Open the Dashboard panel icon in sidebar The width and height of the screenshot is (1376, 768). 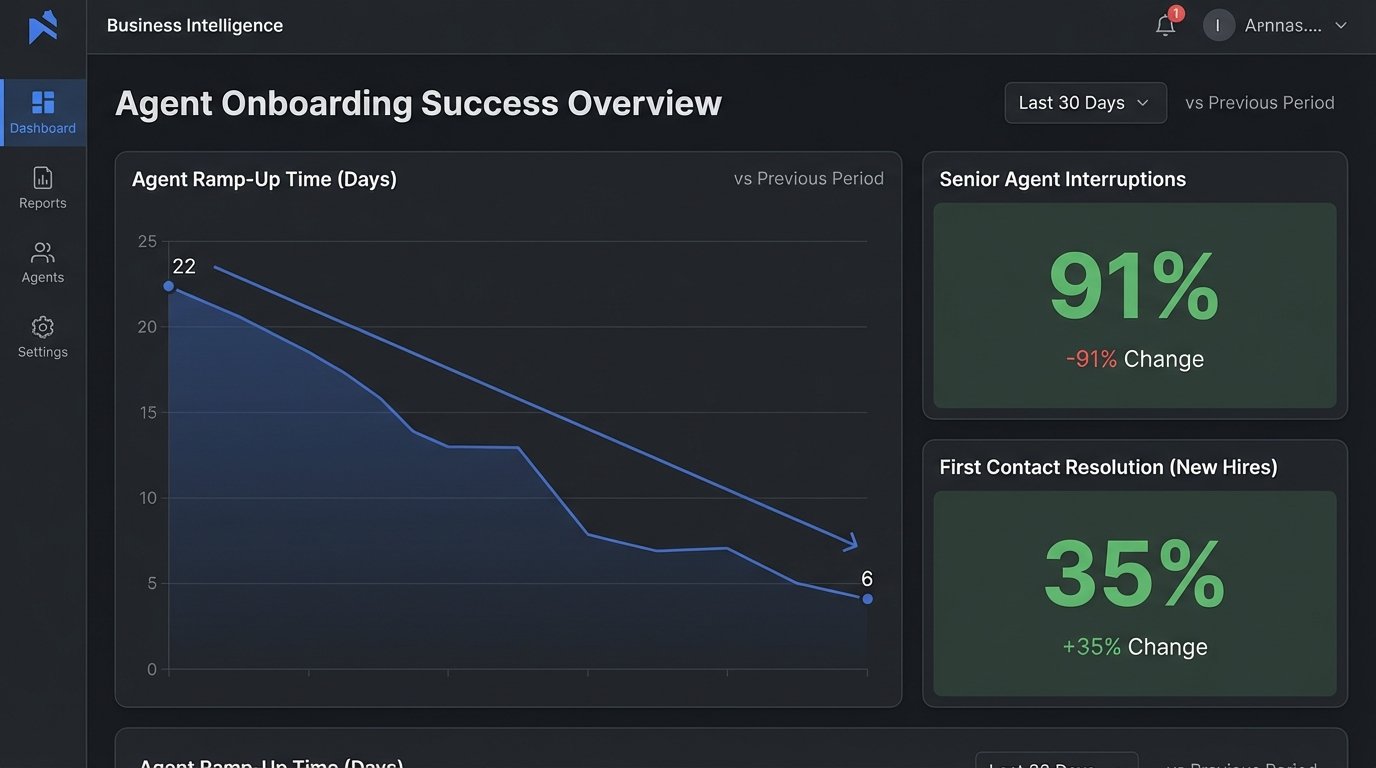point(42,100)
